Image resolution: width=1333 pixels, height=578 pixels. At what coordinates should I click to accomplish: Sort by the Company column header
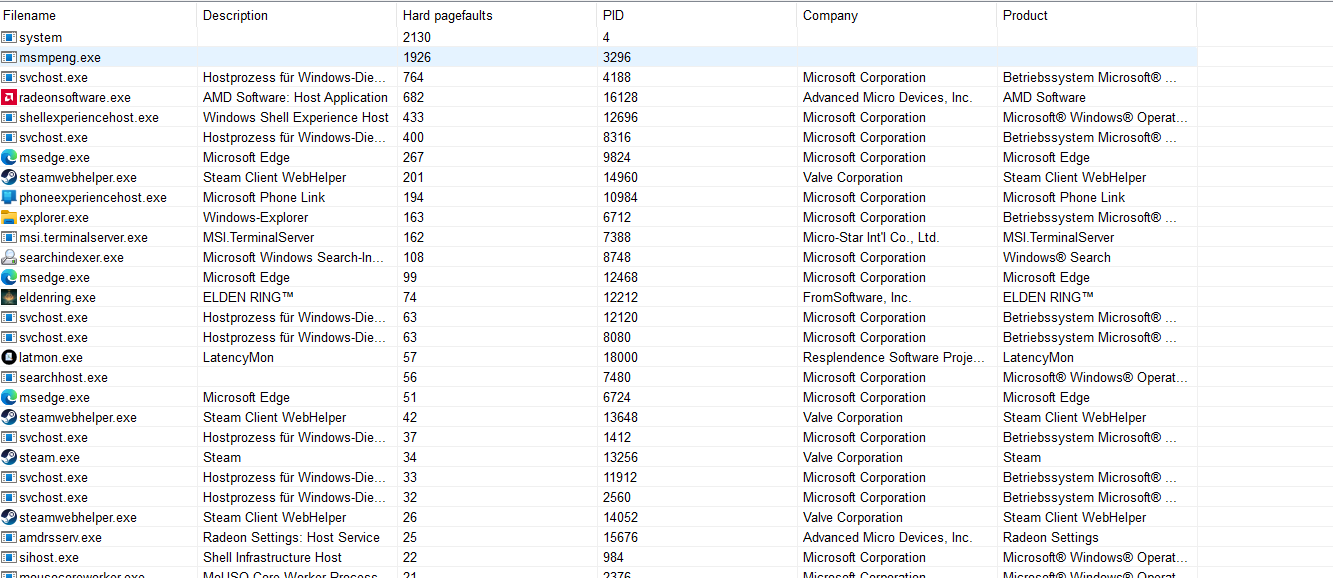[897, 15]
